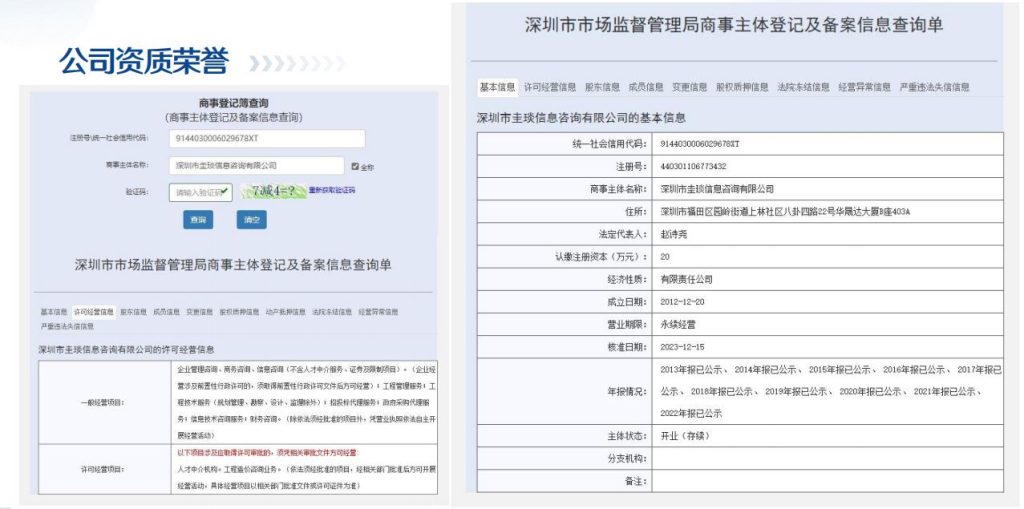
Task: Switch to 经营异常信息 tab in right panel
Action: click(x=864, y=87)
